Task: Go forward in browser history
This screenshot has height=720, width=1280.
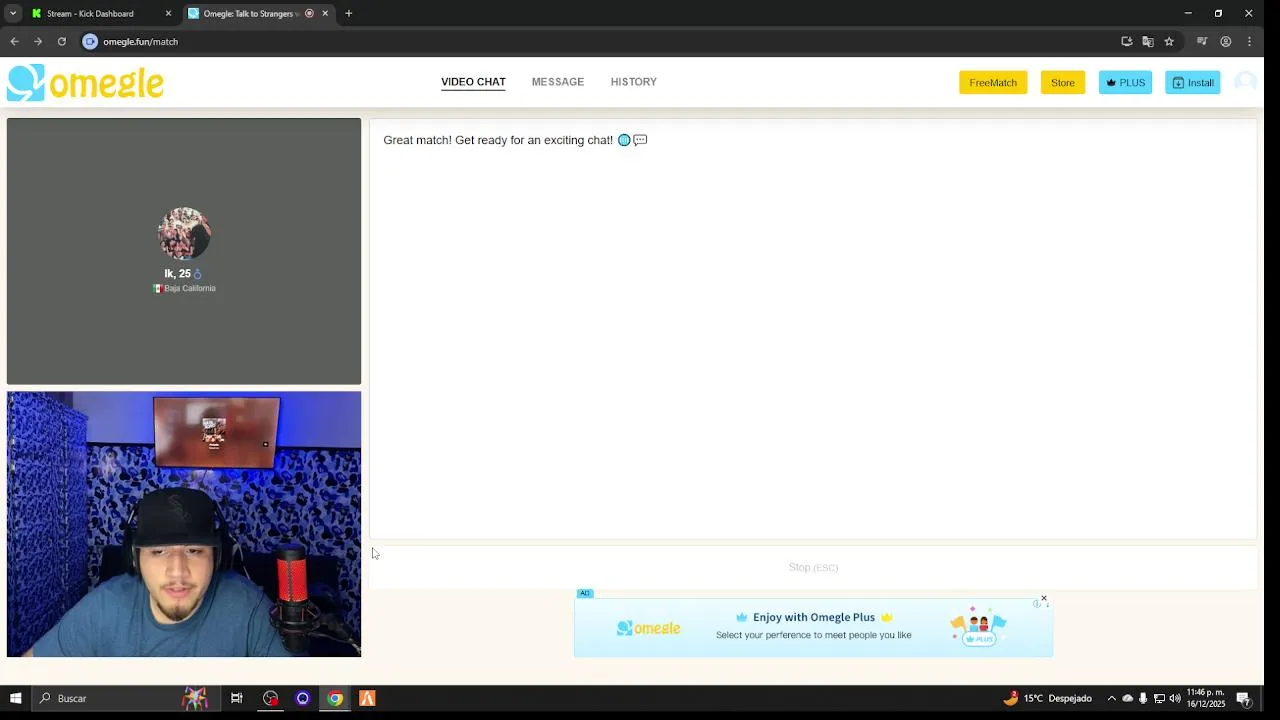Action: 38,42
